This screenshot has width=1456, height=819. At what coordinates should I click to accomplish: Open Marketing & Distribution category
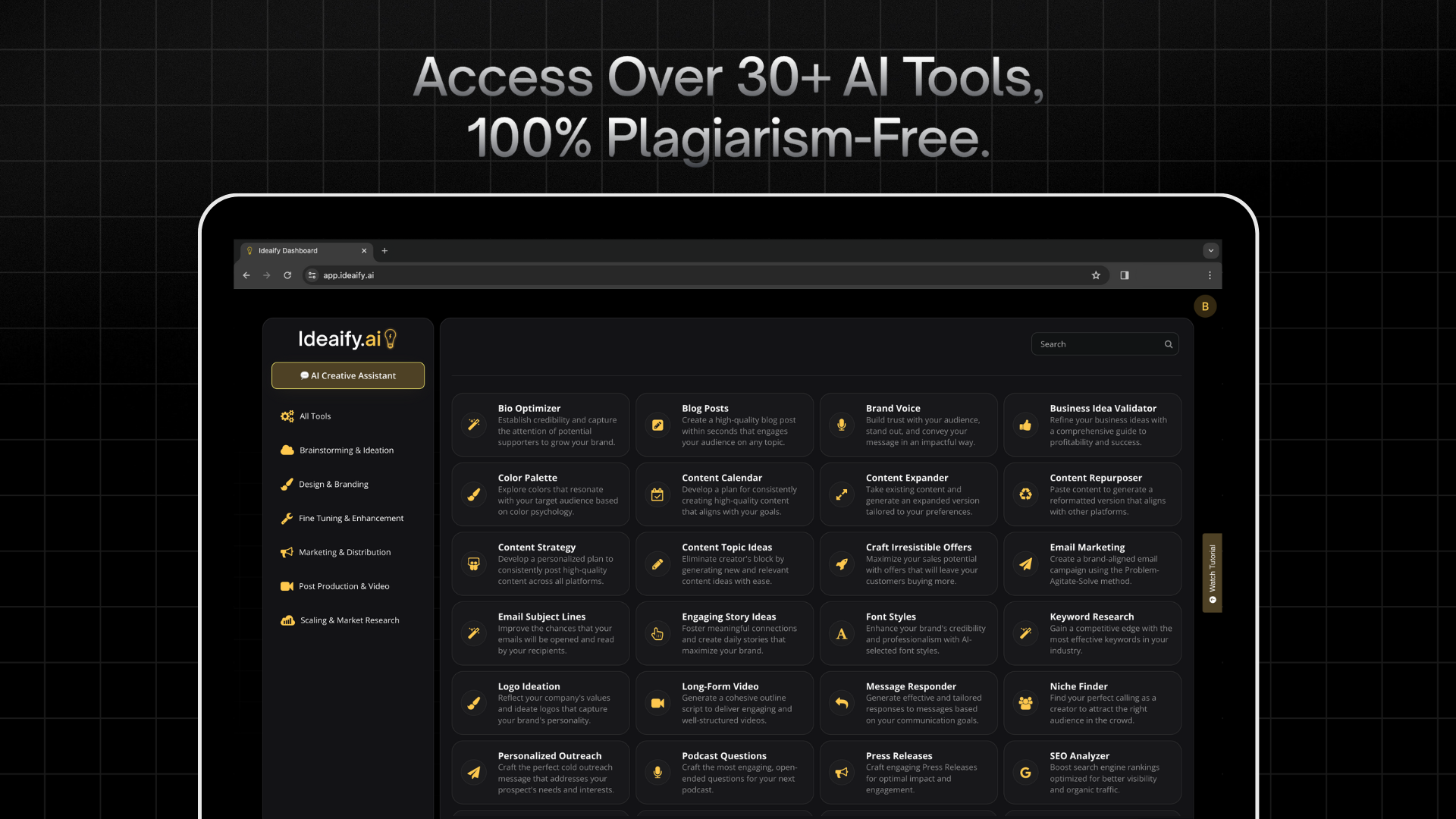pyautogui.click(x=344, y=553)
